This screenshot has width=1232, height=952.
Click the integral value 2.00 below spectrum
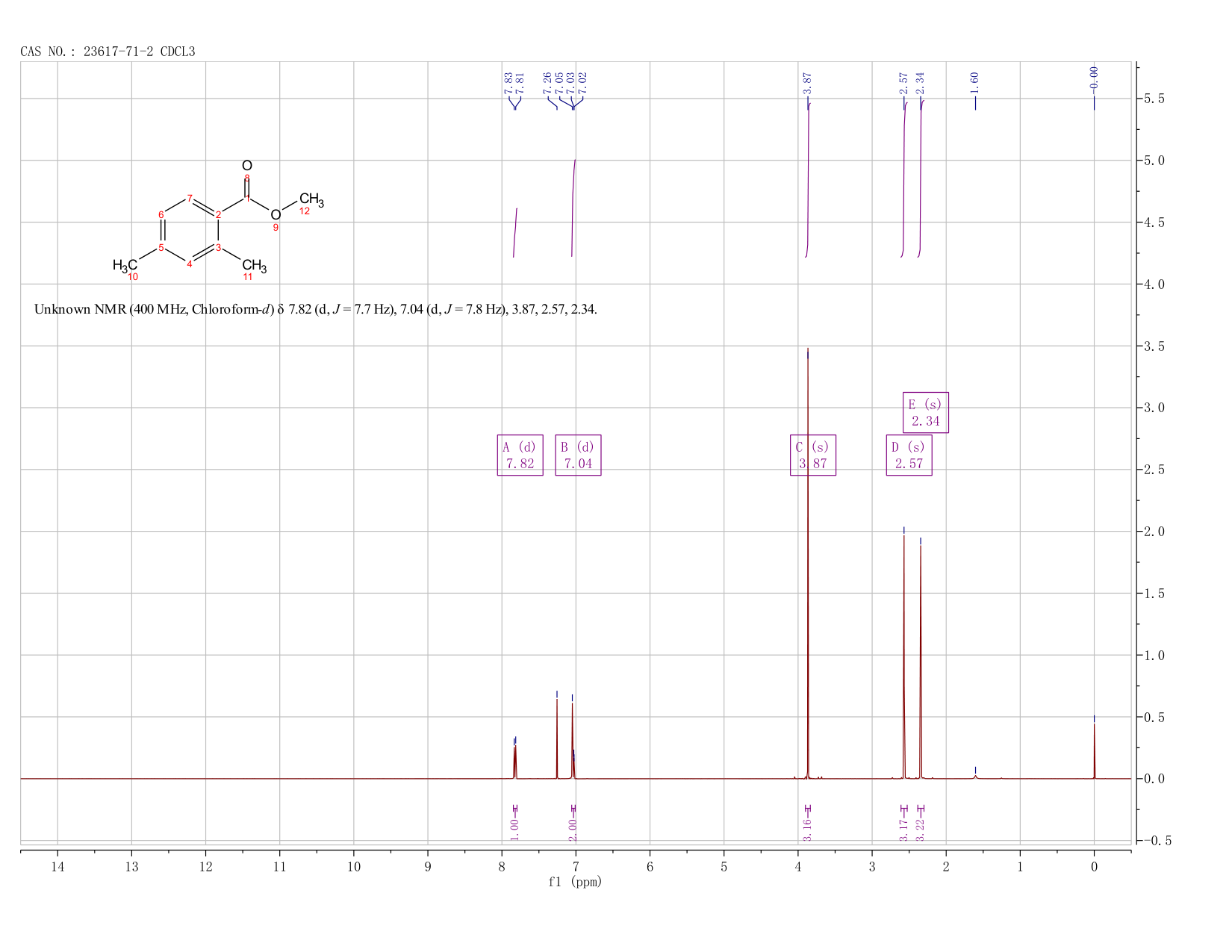pos(573,829)
